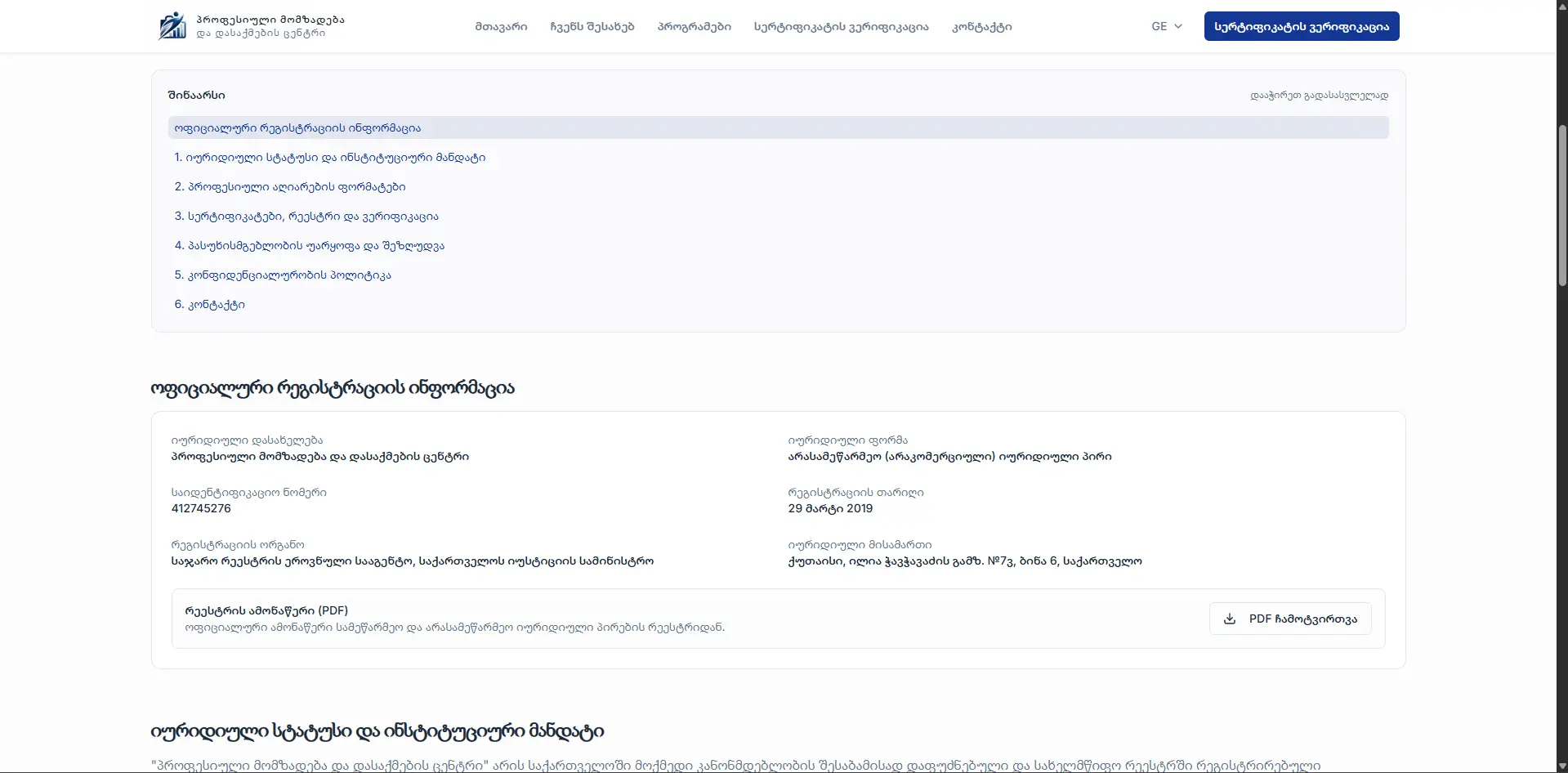Viewport: 1568px width, 773px height.
Task: Click the blue სერტიფიკატის ვერიფიკაცია button
Action: pyautogui.click(x=1302, y=26)
